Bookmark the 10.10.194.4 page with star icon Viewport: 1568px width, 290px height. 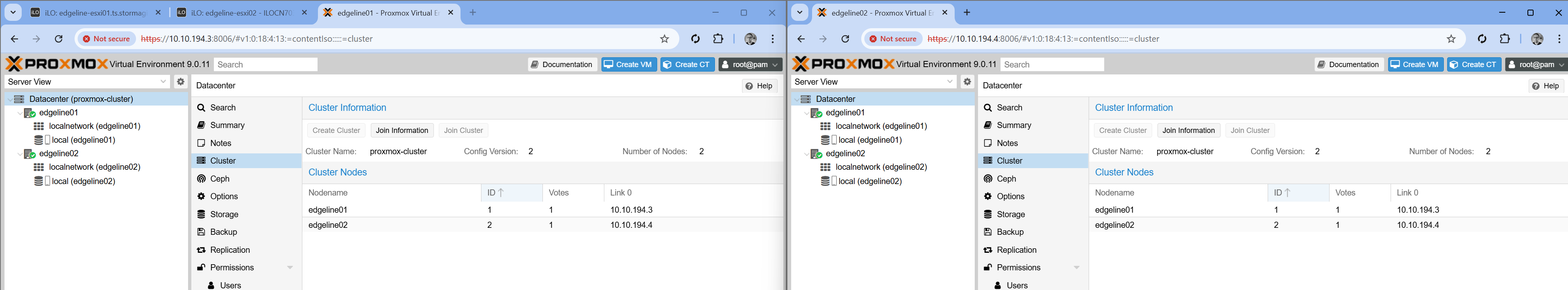coord(1451,39)
